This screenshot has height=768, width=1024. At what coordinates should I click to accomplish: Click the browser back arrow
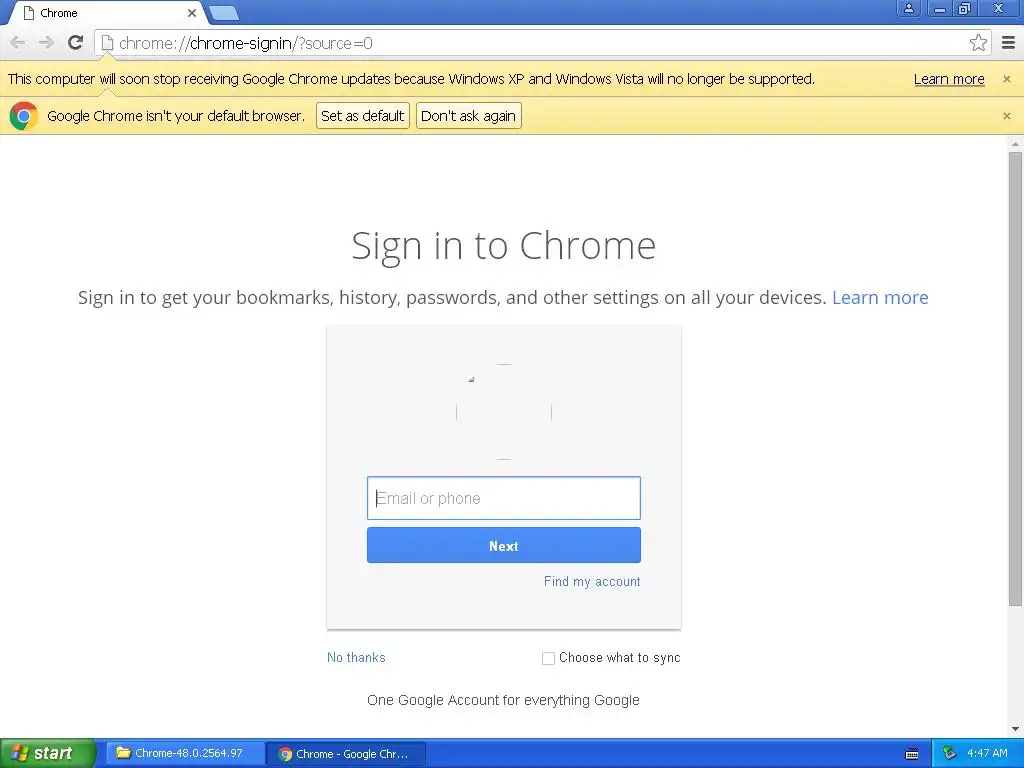click(x=18, y=43)
